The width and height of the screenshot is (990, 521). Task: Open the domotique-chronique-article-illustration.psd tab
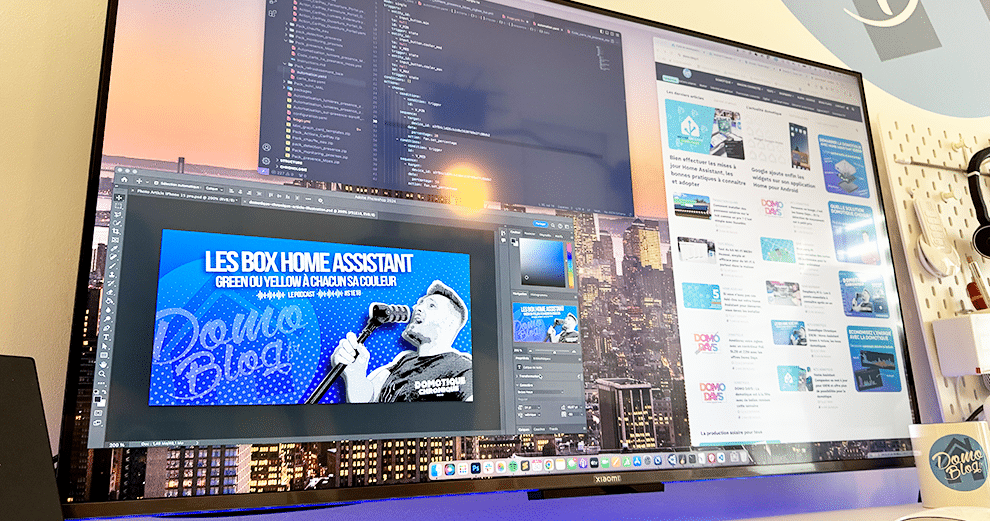pos(309,208)
